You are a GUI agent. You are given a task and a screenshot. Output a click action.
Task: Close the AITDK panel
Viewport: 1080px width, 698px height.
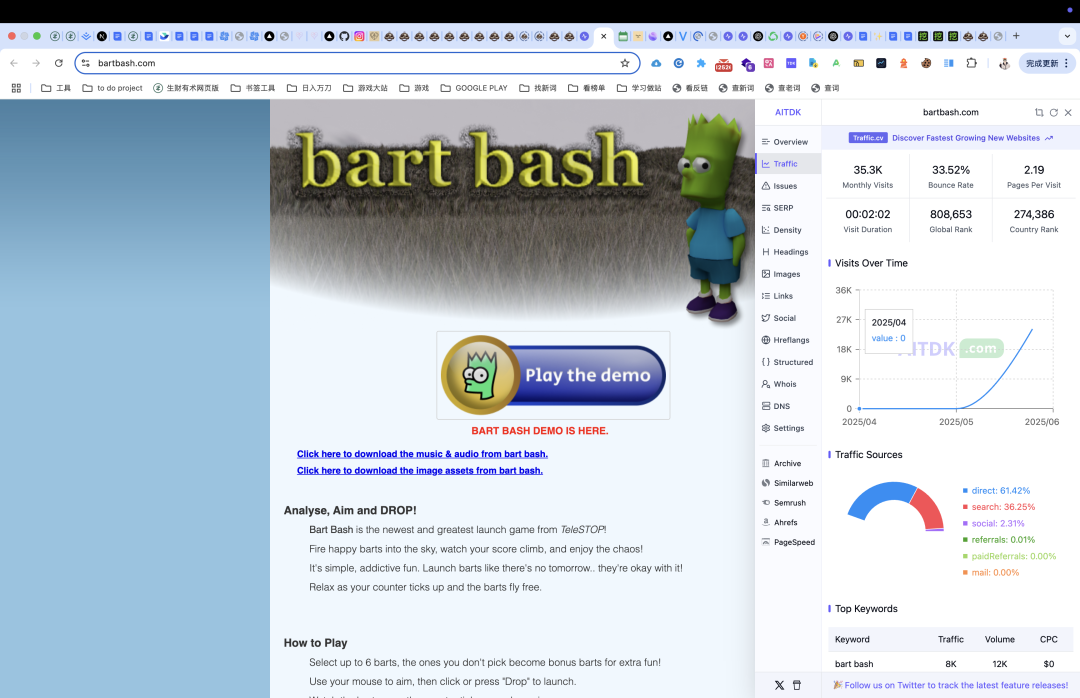pos(1068,112)
